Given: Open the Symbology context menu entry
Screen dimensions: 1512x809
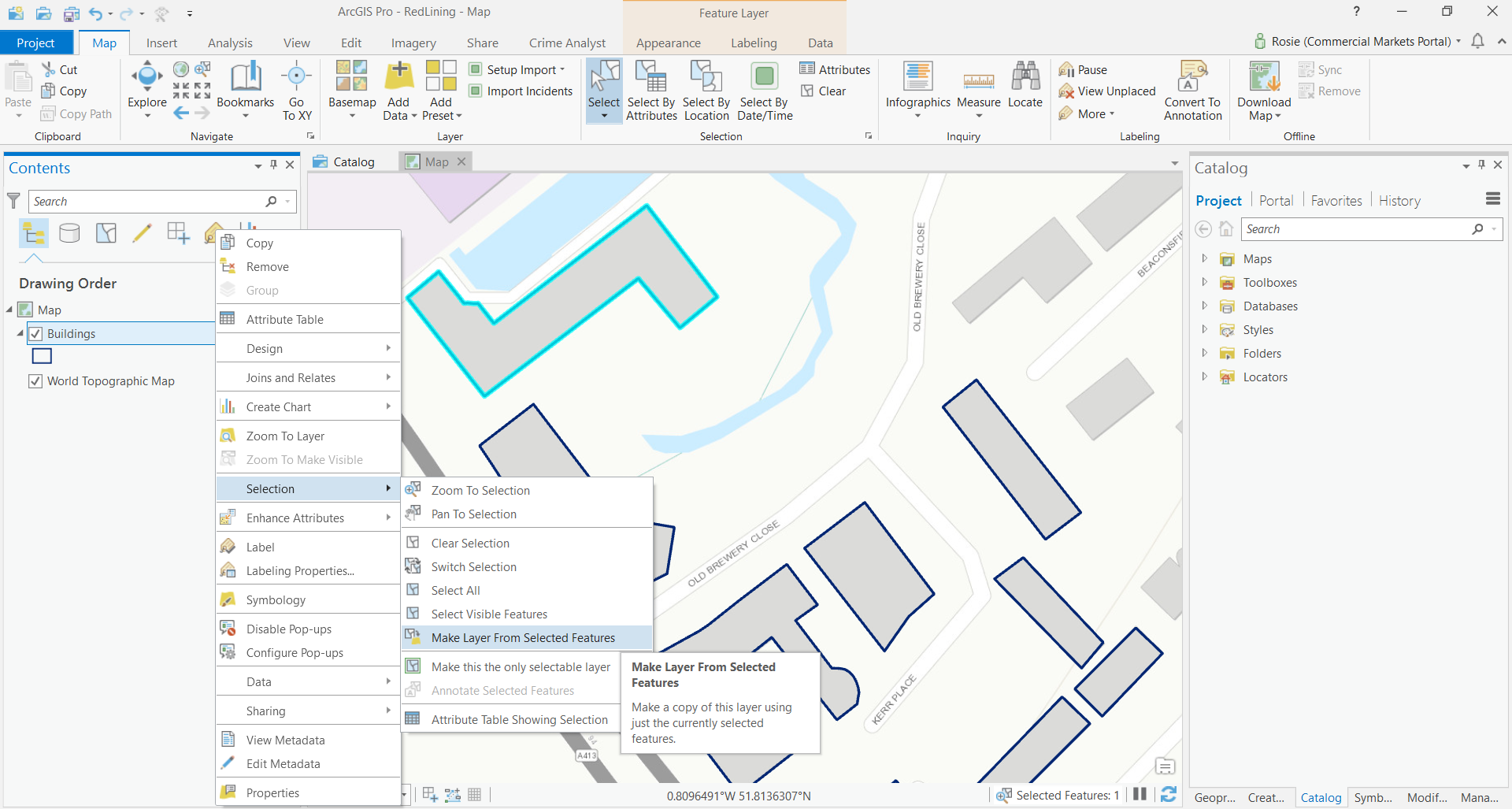Looking at the screenshot, I should [309, 600].
